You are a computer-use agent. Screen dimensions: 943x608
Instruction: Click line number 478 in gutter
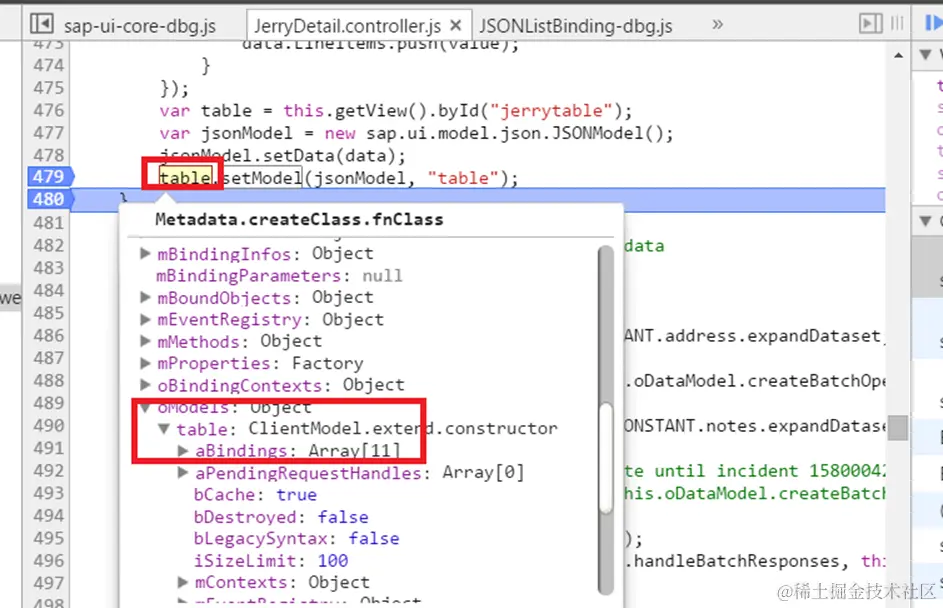pyautogui.click(x=49, y=155)
